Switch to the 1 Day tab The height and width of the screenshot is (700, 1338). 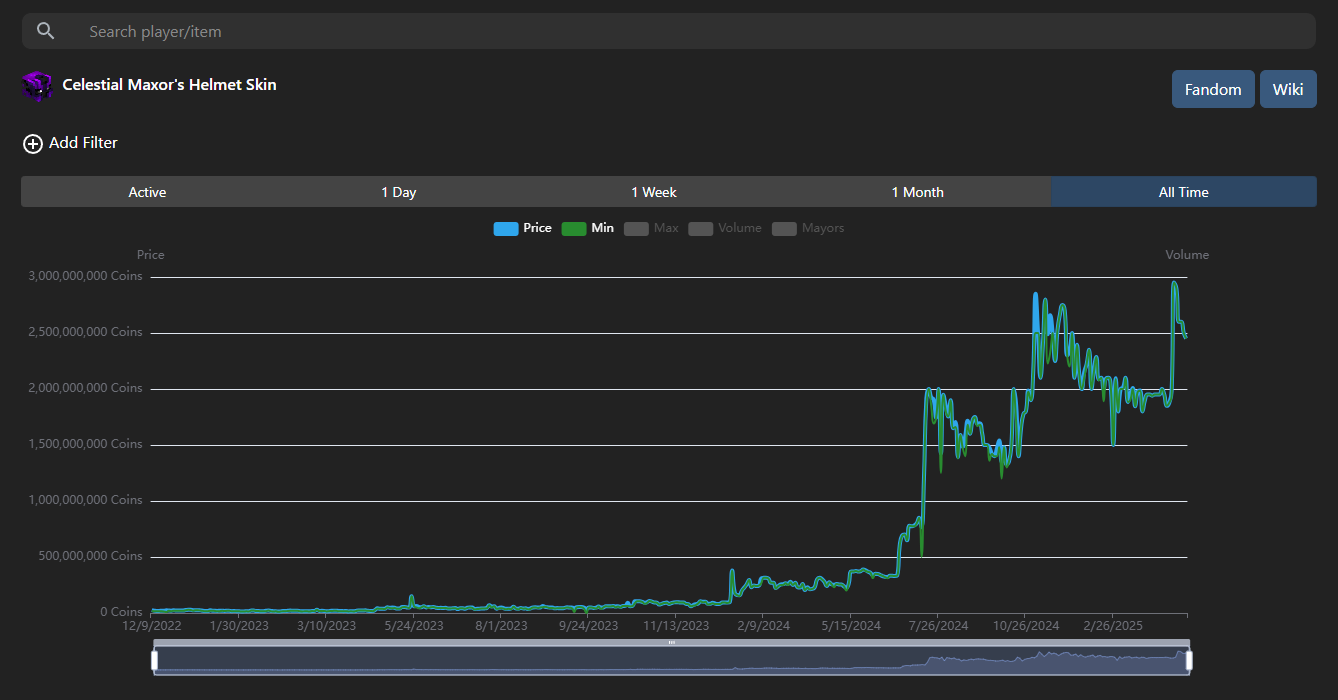point(399,192)
